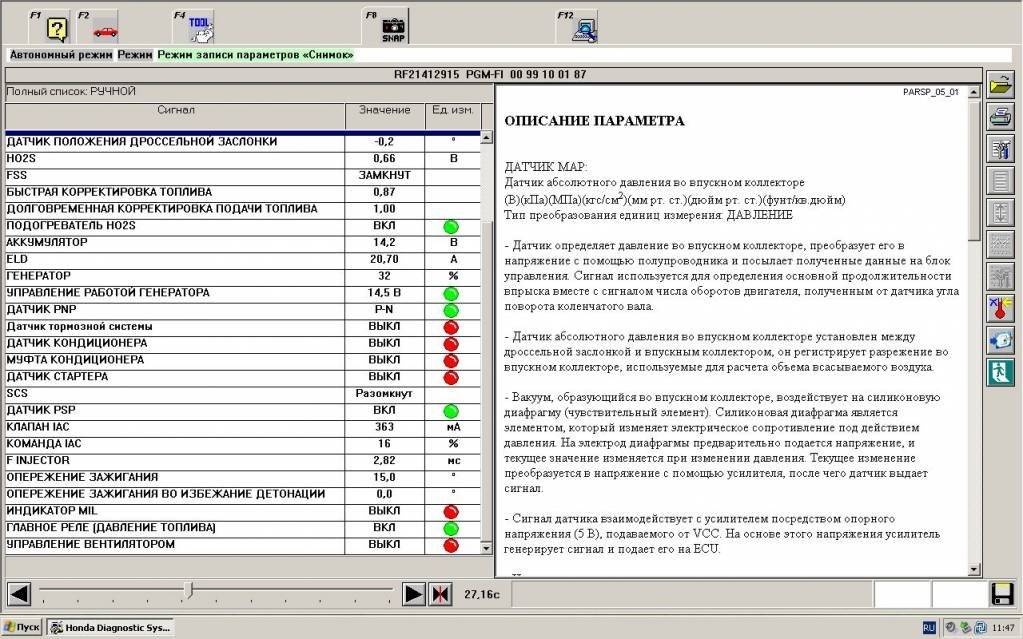
Task: Select the АККУМУЛЯТОР signal row
Action: (x=243, y=243)
